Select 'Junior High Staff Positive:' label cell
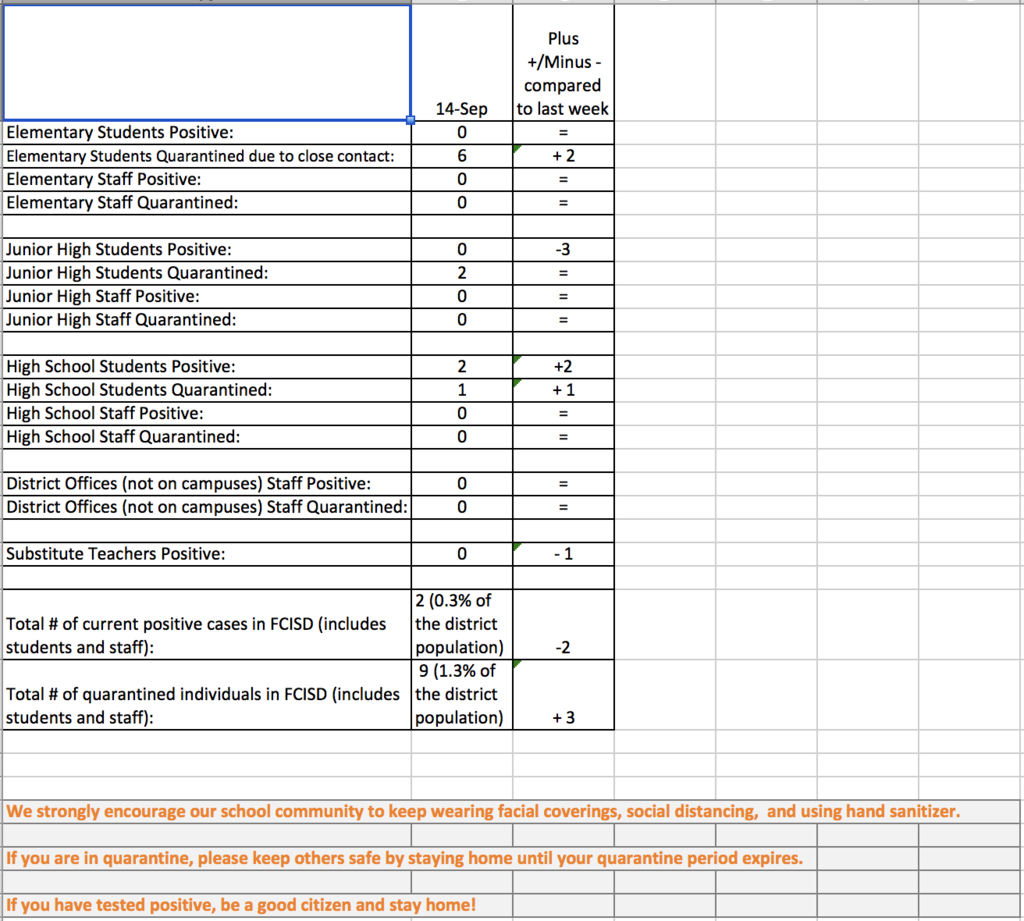Viewport: 1024px width, 921px height. coord(207,297)
